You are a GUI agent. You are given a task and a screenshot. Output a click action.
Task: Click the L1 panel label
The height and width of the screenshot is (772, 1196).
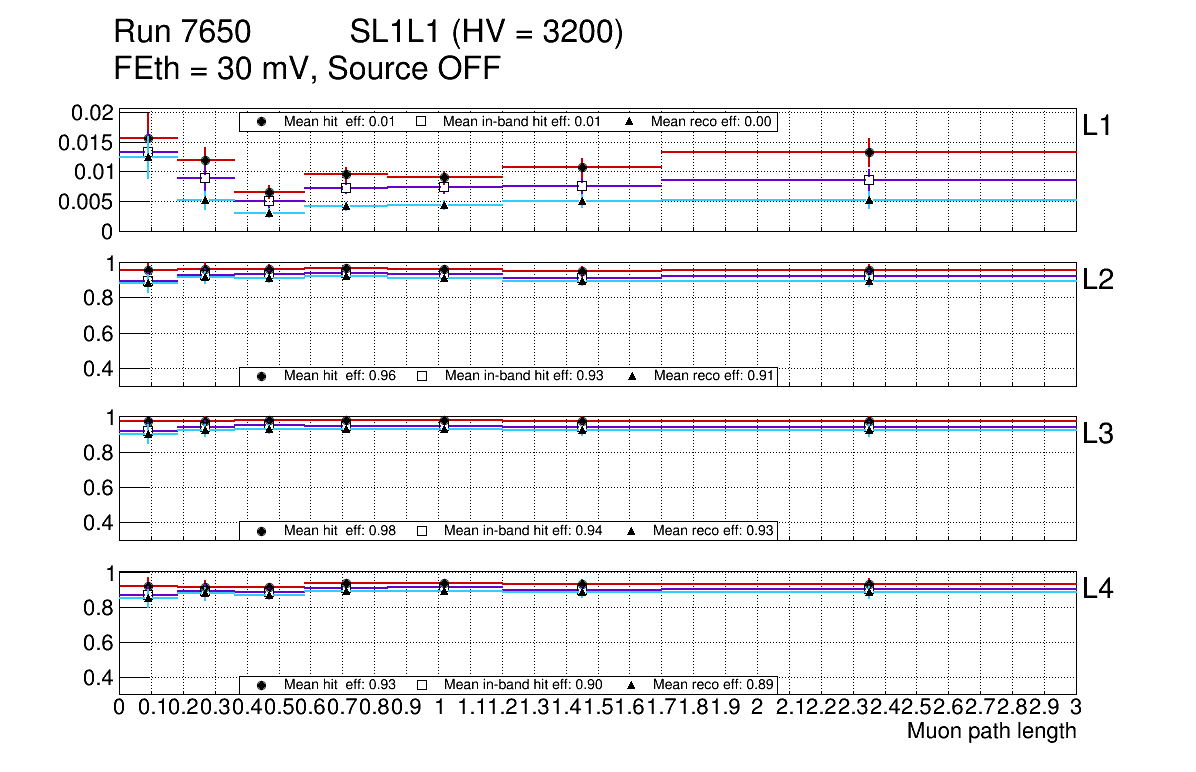pyautogui.click(x=1098, y=125)
